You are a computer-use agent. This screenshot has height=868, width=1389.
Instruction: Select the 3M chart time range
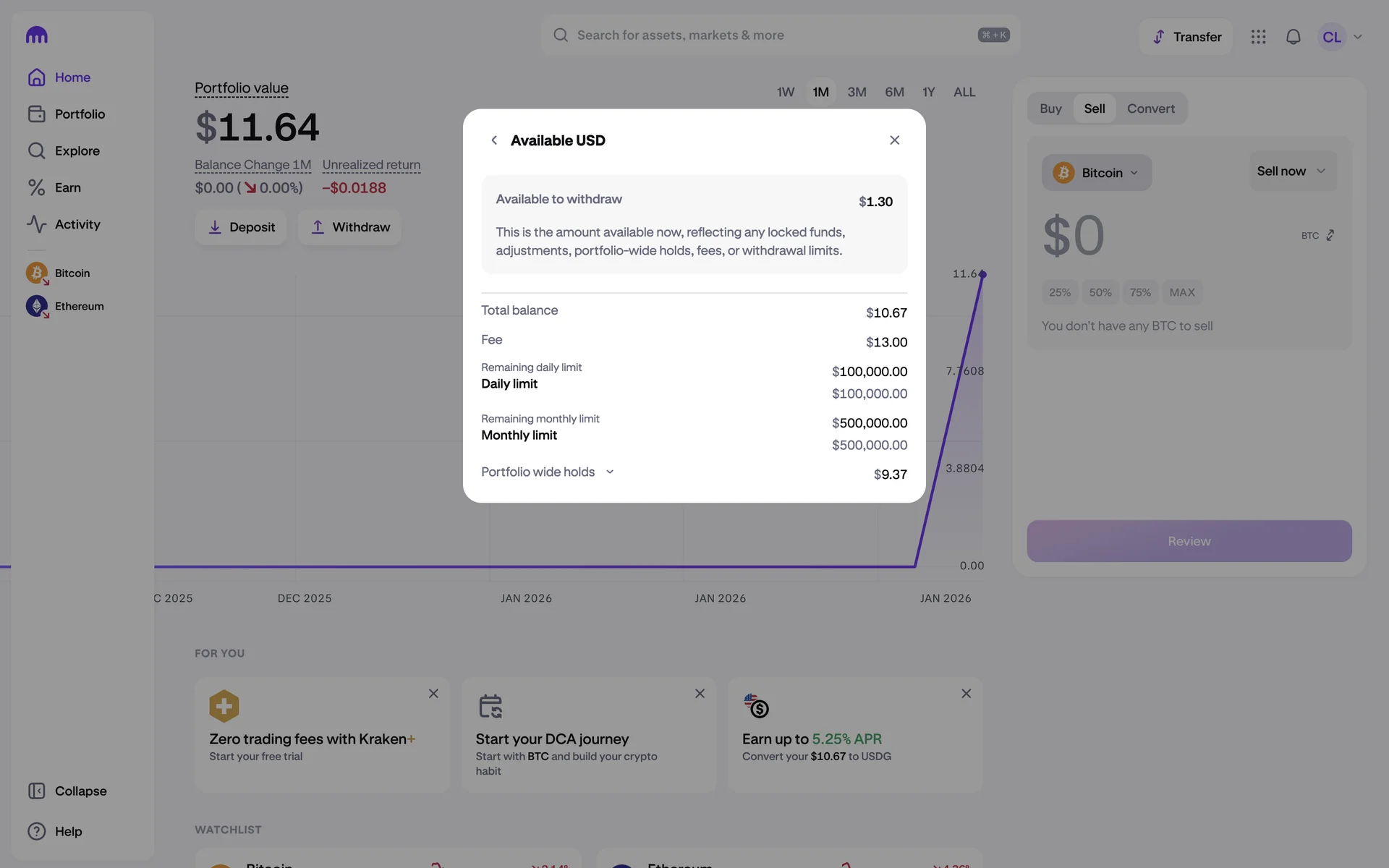point(857,93)
